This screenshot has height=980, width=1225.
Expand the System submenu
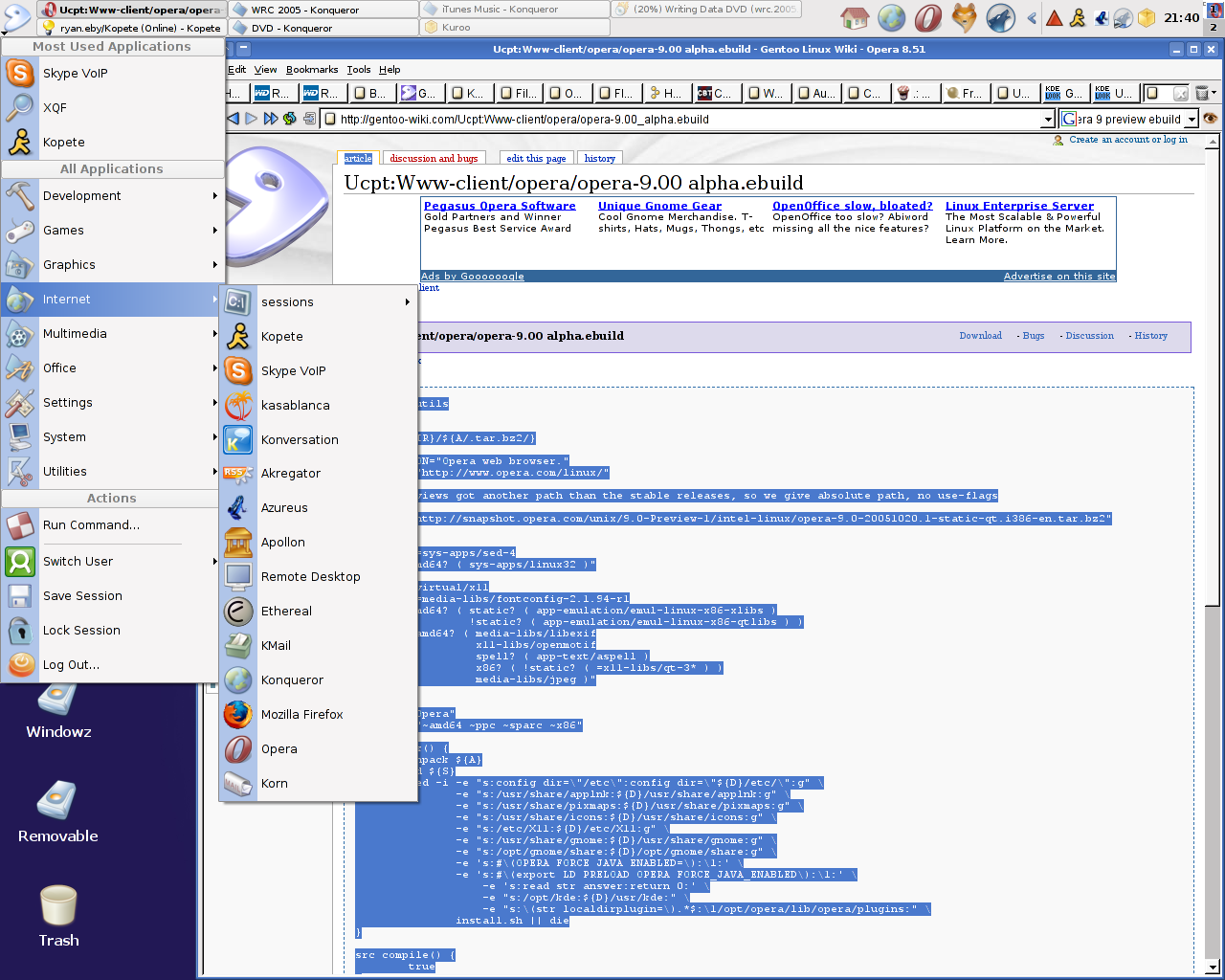[113, 436]
